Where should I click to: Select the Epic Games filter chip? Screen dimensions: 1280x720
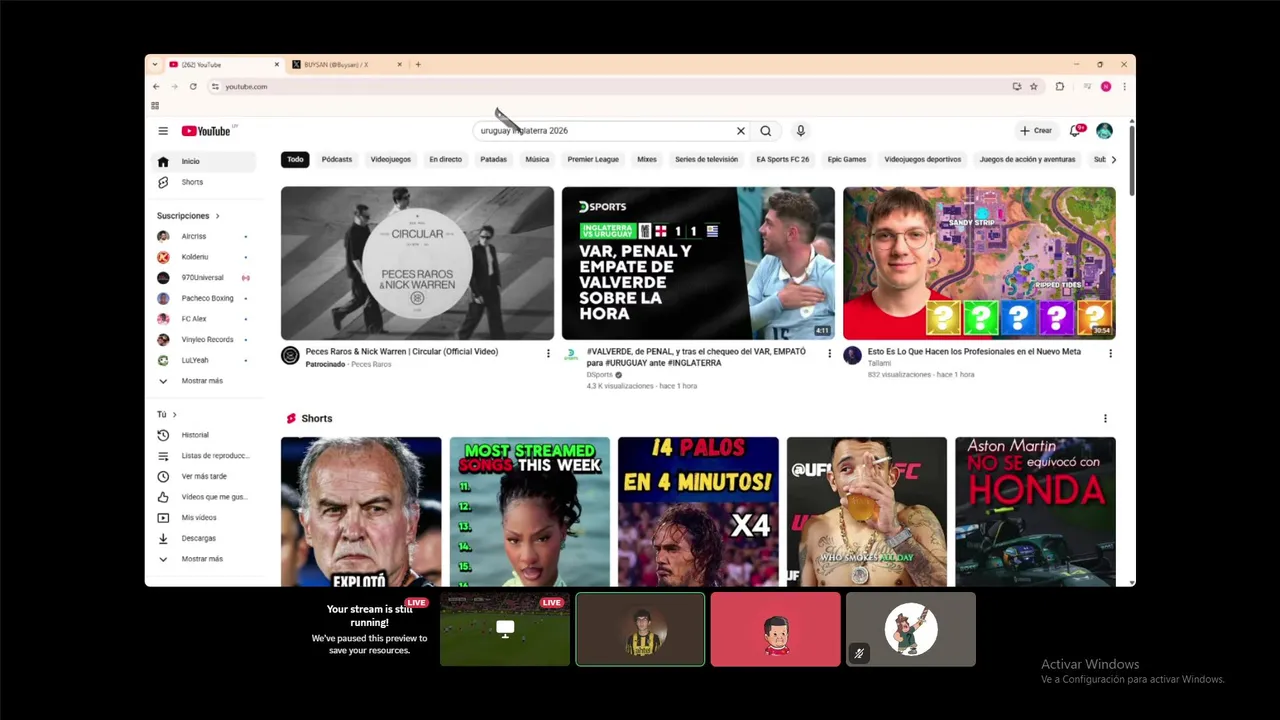847,159
